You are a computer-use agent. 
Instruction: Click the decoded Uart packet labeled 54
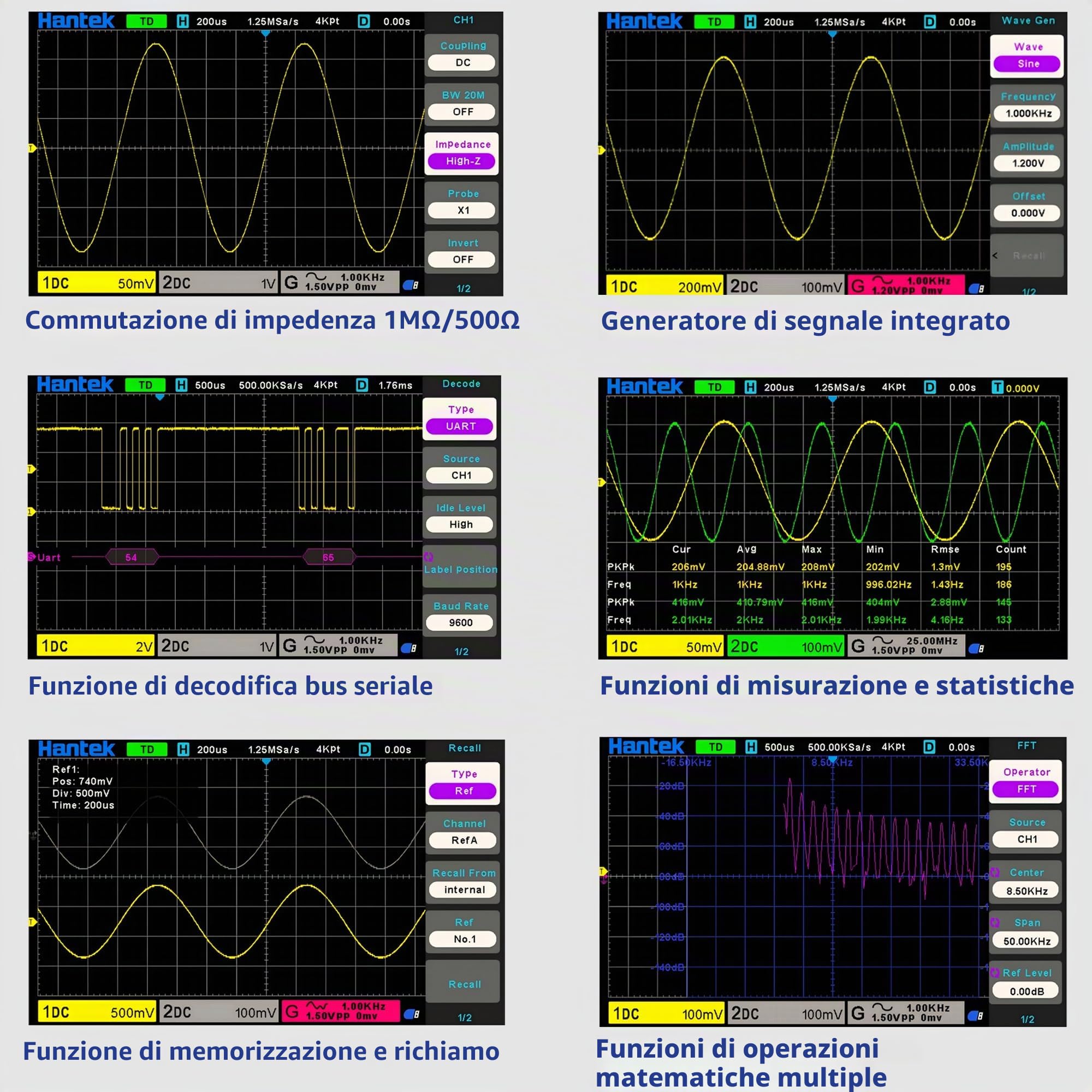click(132, 557)
